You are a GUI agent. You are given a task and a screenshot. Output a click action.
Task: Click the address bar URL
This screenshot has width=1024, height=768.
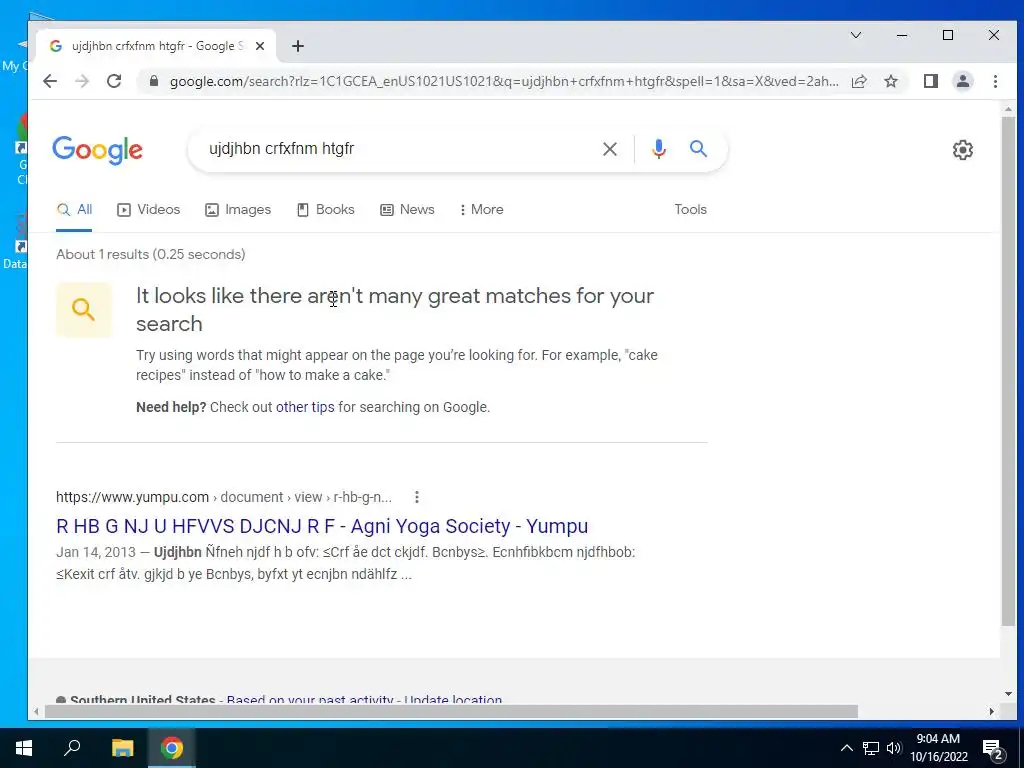tap(504, 81)
